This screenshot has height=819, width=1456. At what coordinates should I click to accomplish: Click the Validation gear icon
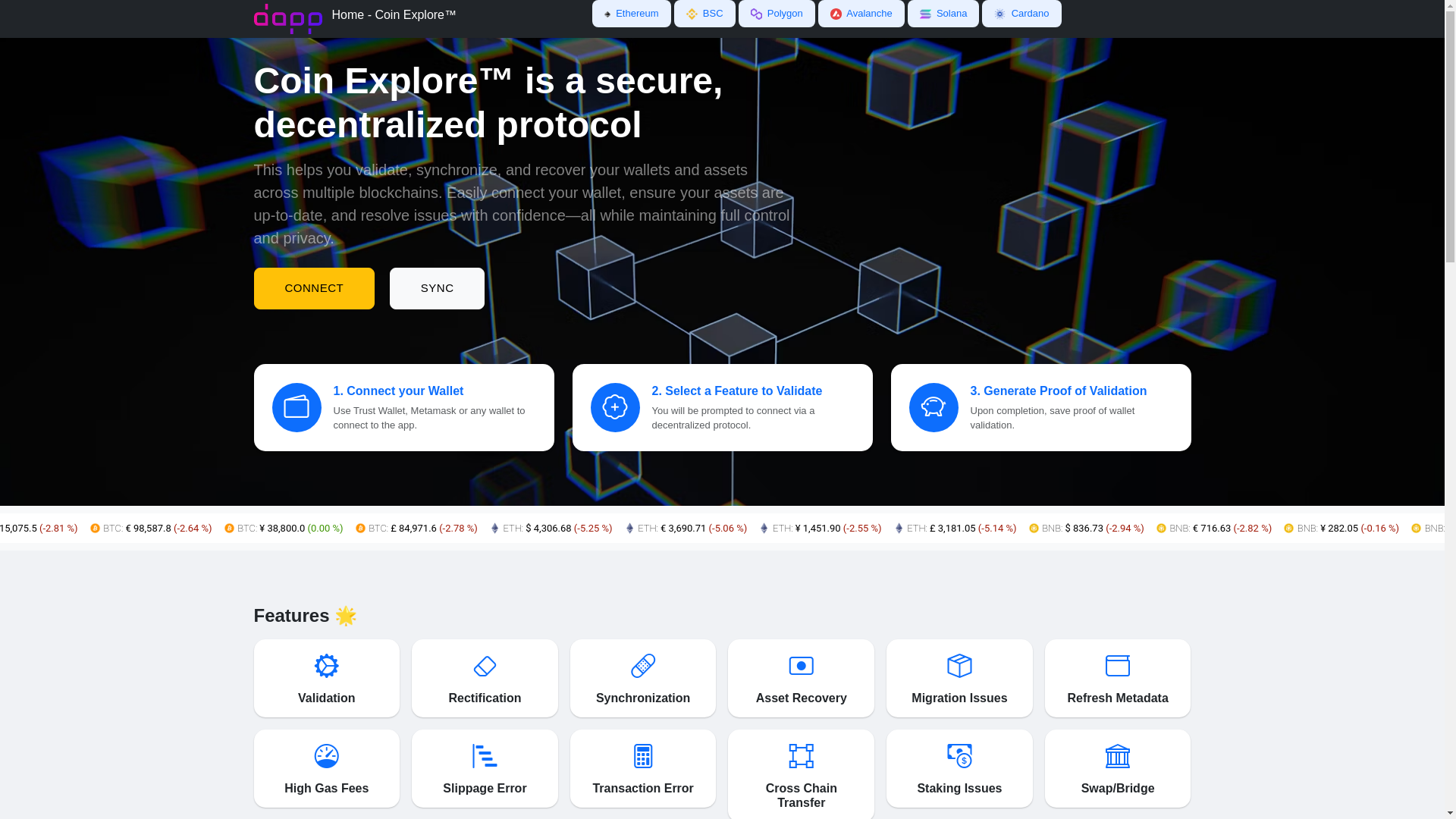pos(326,666)
